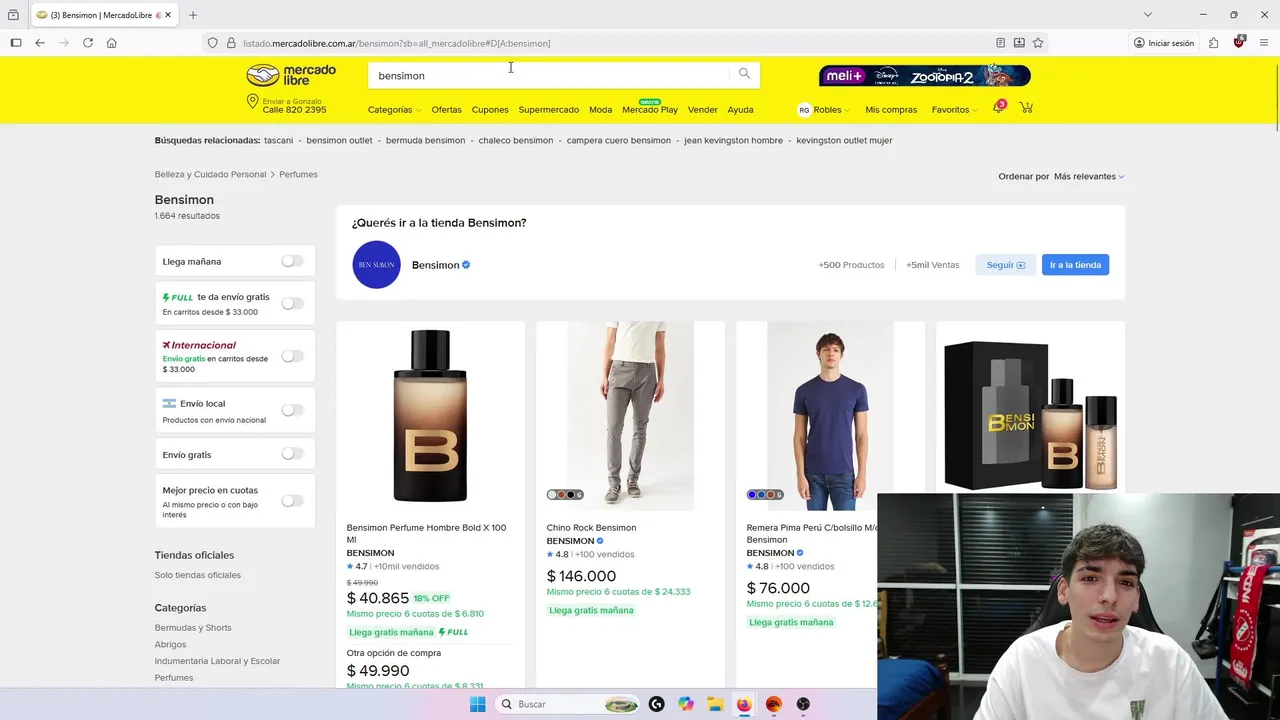Click the Bensimon store logo avatar

pyautogui.click(x=376, y=265)
